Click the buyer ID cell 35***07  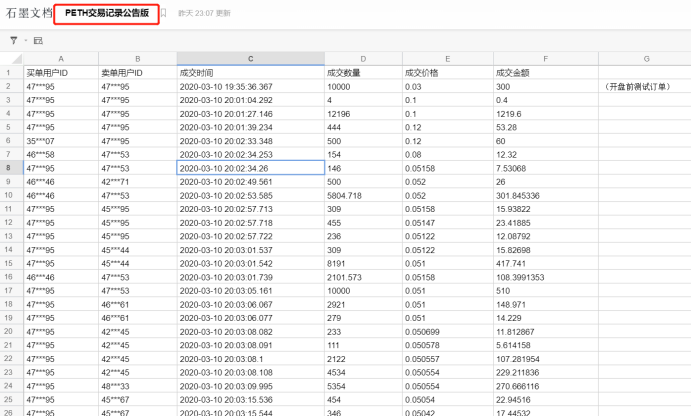[x=61, y=141]
